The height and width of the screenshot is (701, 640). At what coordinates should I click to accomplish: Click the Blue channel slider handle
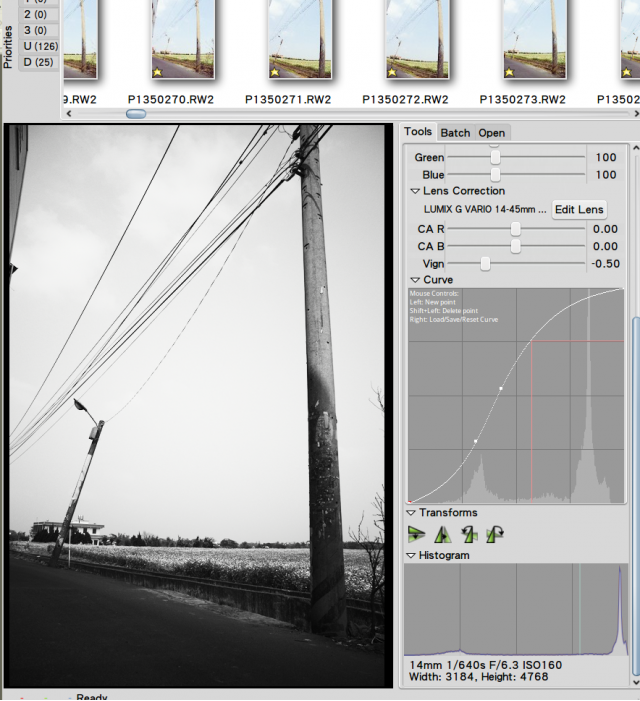pyautogui.click(x=495, y=174)
